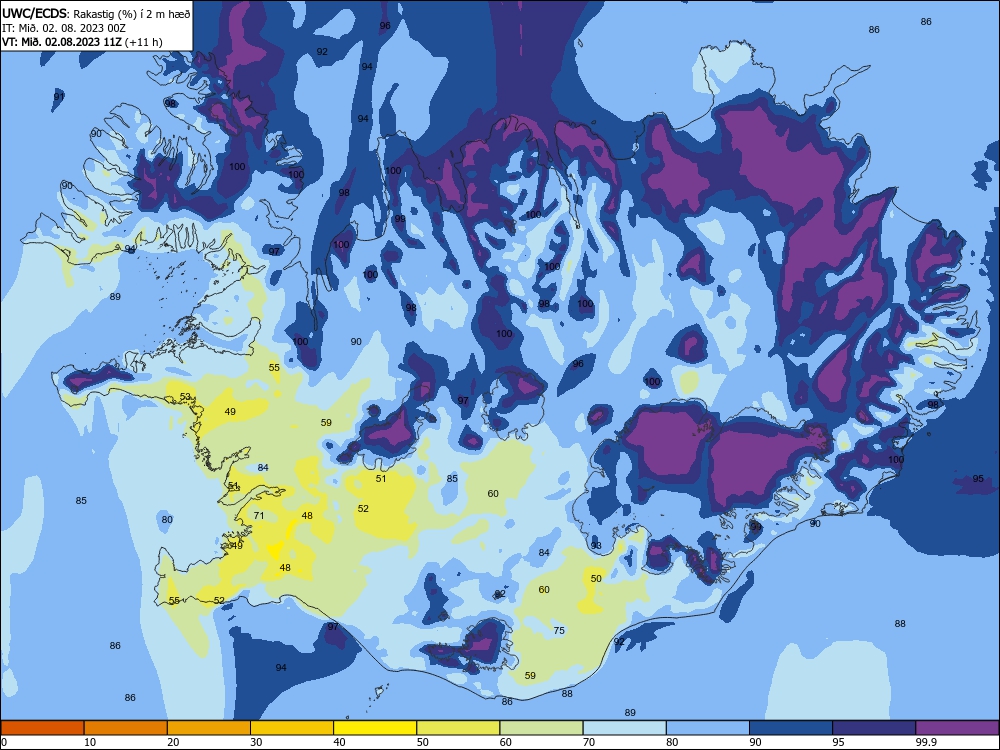Click the legend tick label '70'
Viewport: 1000px width, 750px height.
(x=589, y=742)
